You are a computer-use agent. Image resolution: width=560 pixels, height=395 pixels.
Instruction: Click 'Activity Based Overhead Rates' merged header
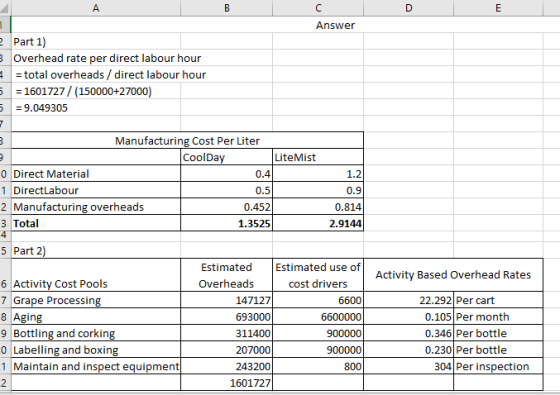453,275
